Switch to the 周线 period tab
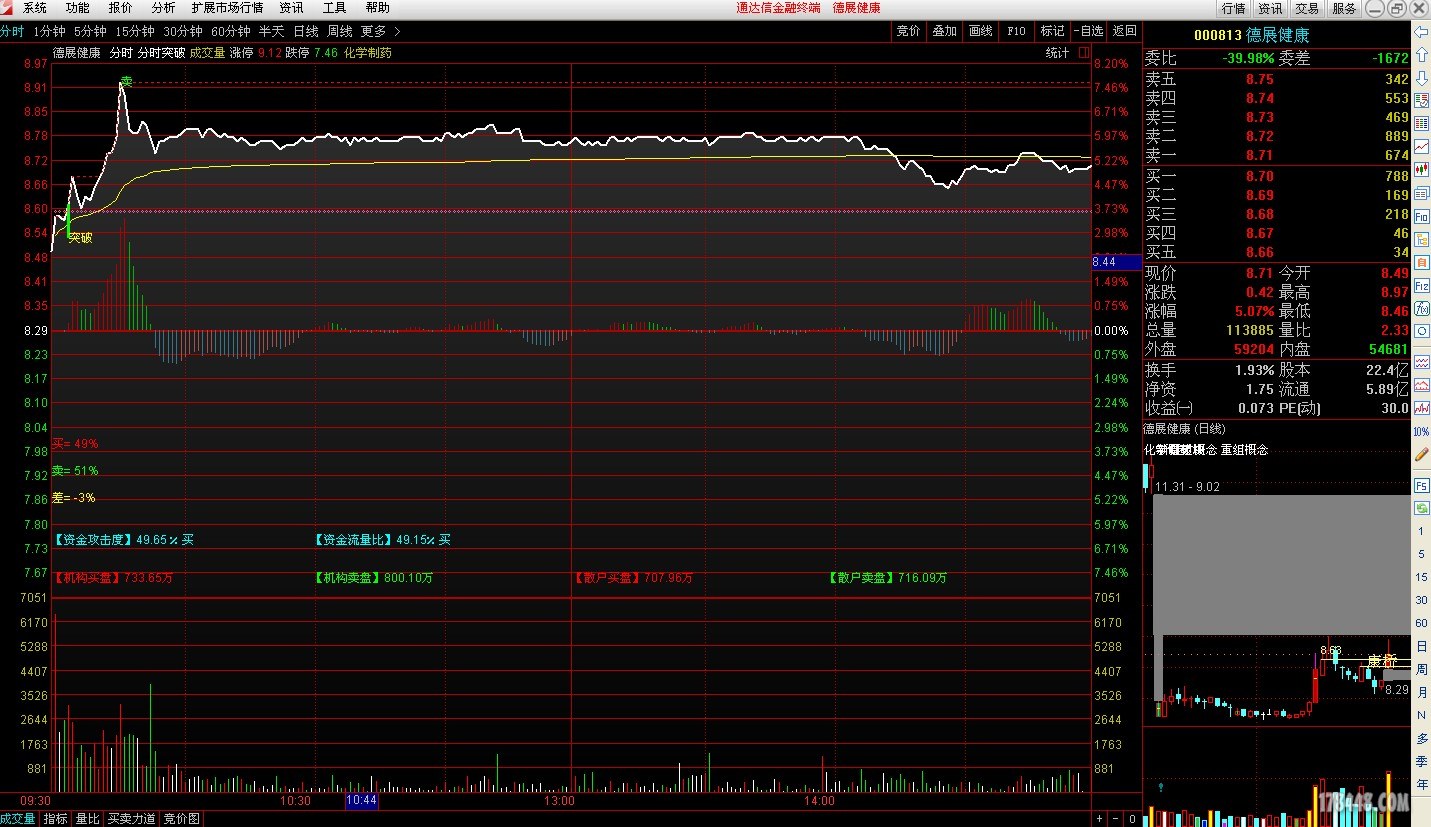Image resolution: width=1431 pixels, height=827 pixels. (340, 31)
